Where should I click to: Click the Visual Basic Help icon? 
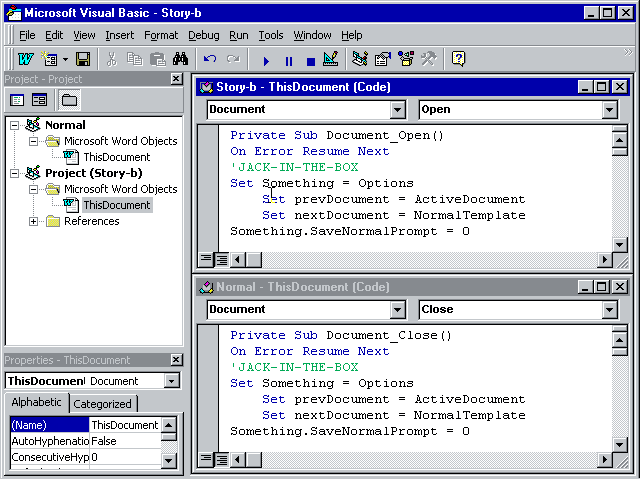[458, 60]
